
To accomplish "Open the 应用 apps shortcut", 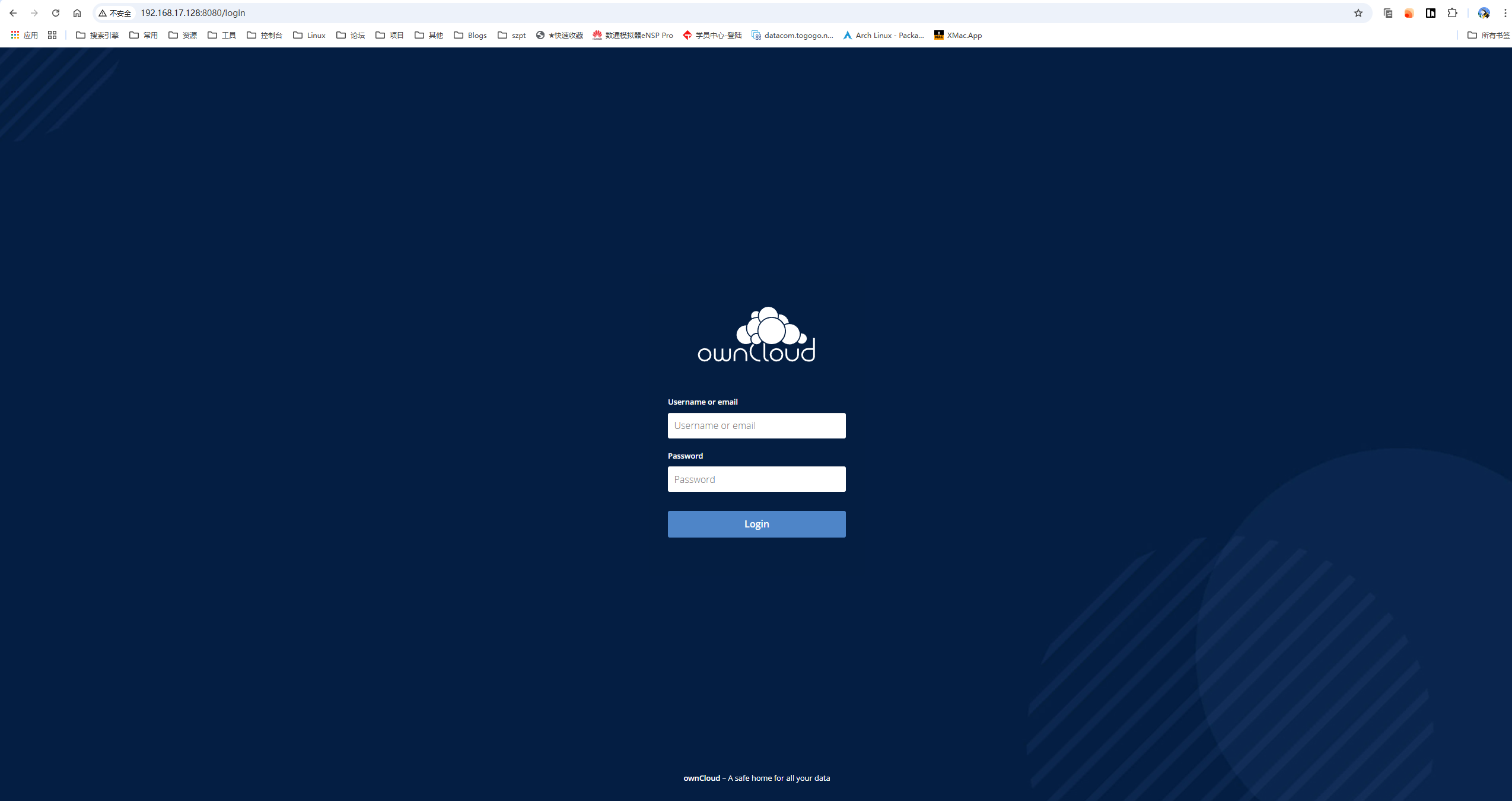I will 24,35.
